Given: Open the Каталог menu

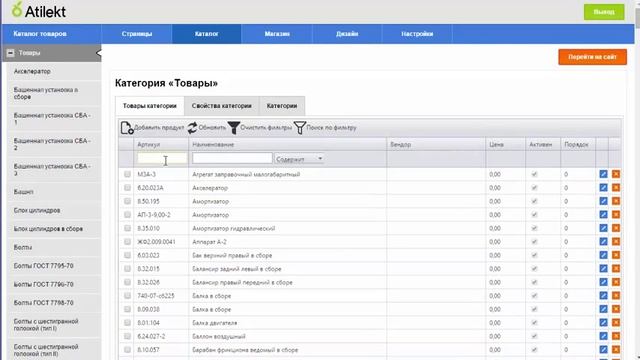Looking at the screenshot, I should 207,34.
